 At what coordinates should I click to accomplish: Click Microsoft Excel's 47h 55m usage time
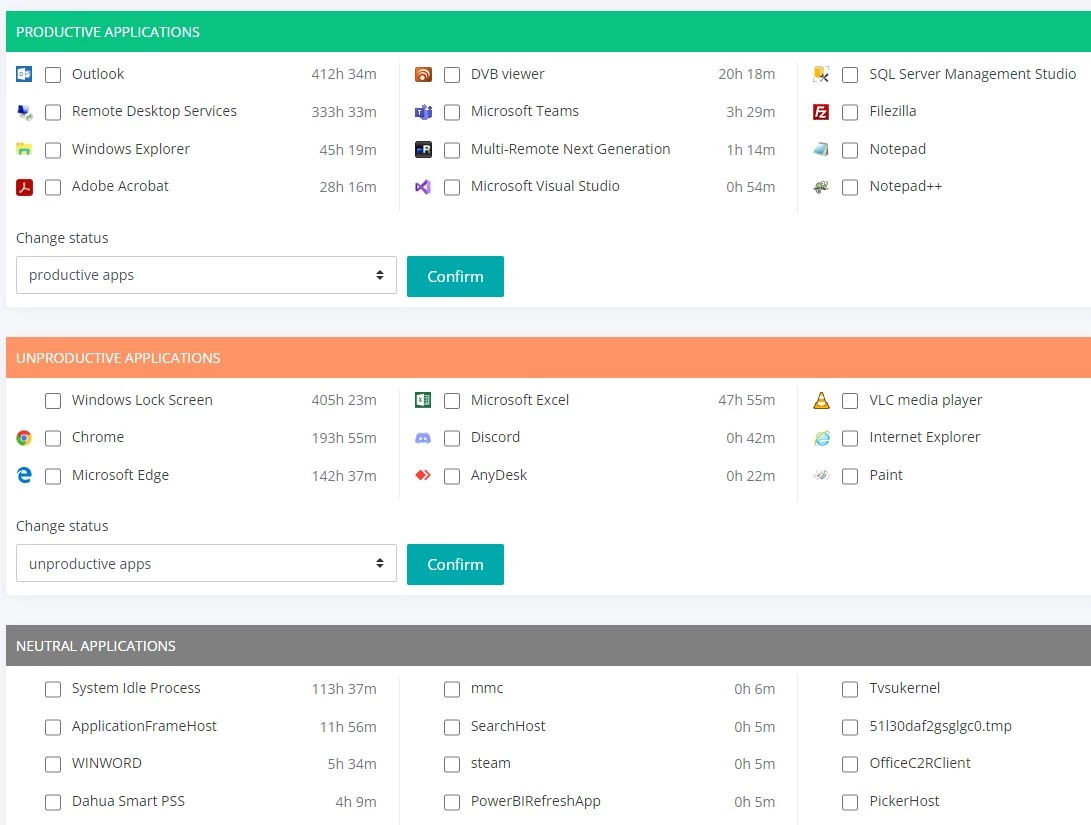pos(747,400)
